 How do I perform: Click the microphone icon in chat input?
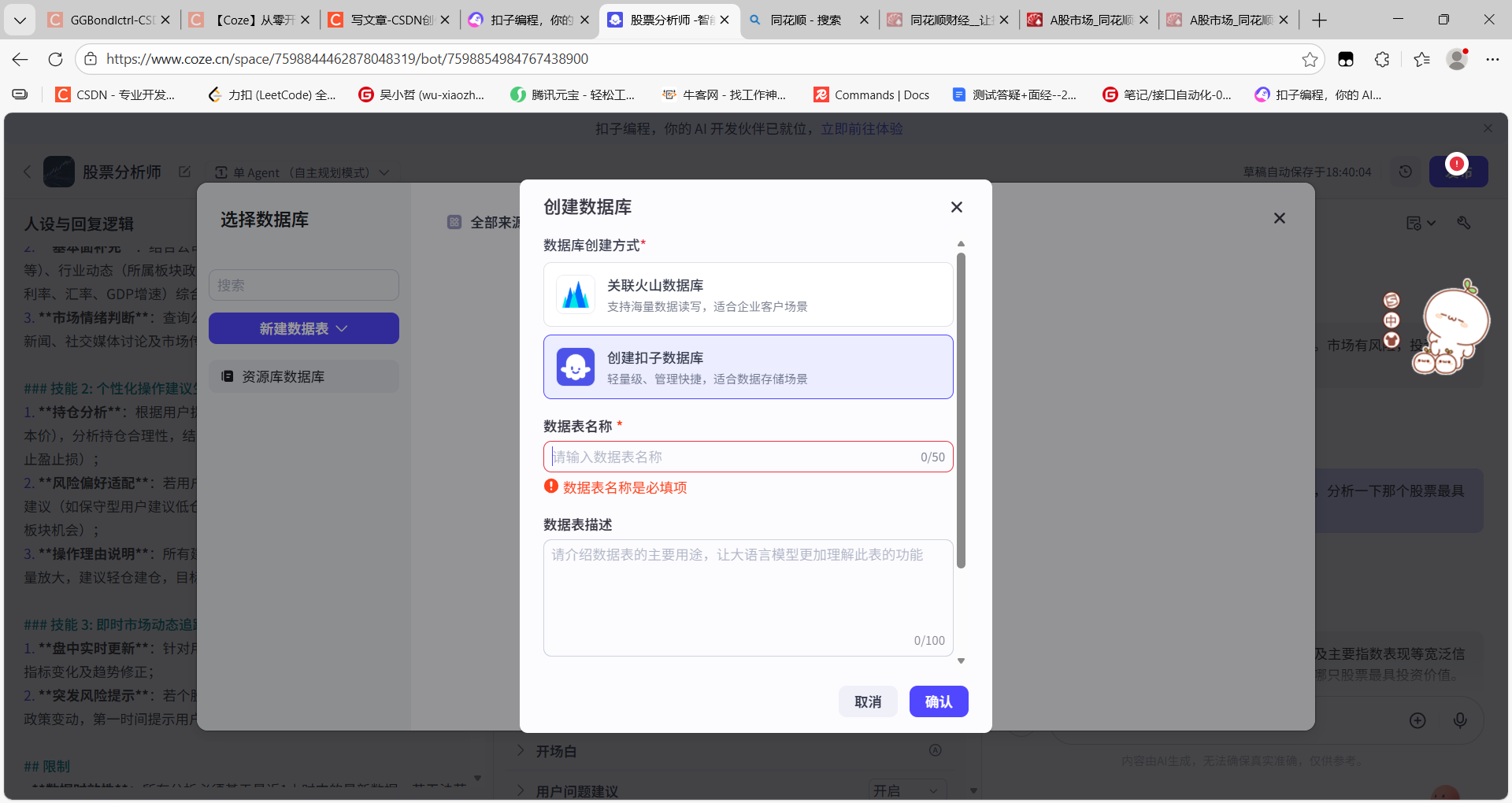coord(1460,720)
